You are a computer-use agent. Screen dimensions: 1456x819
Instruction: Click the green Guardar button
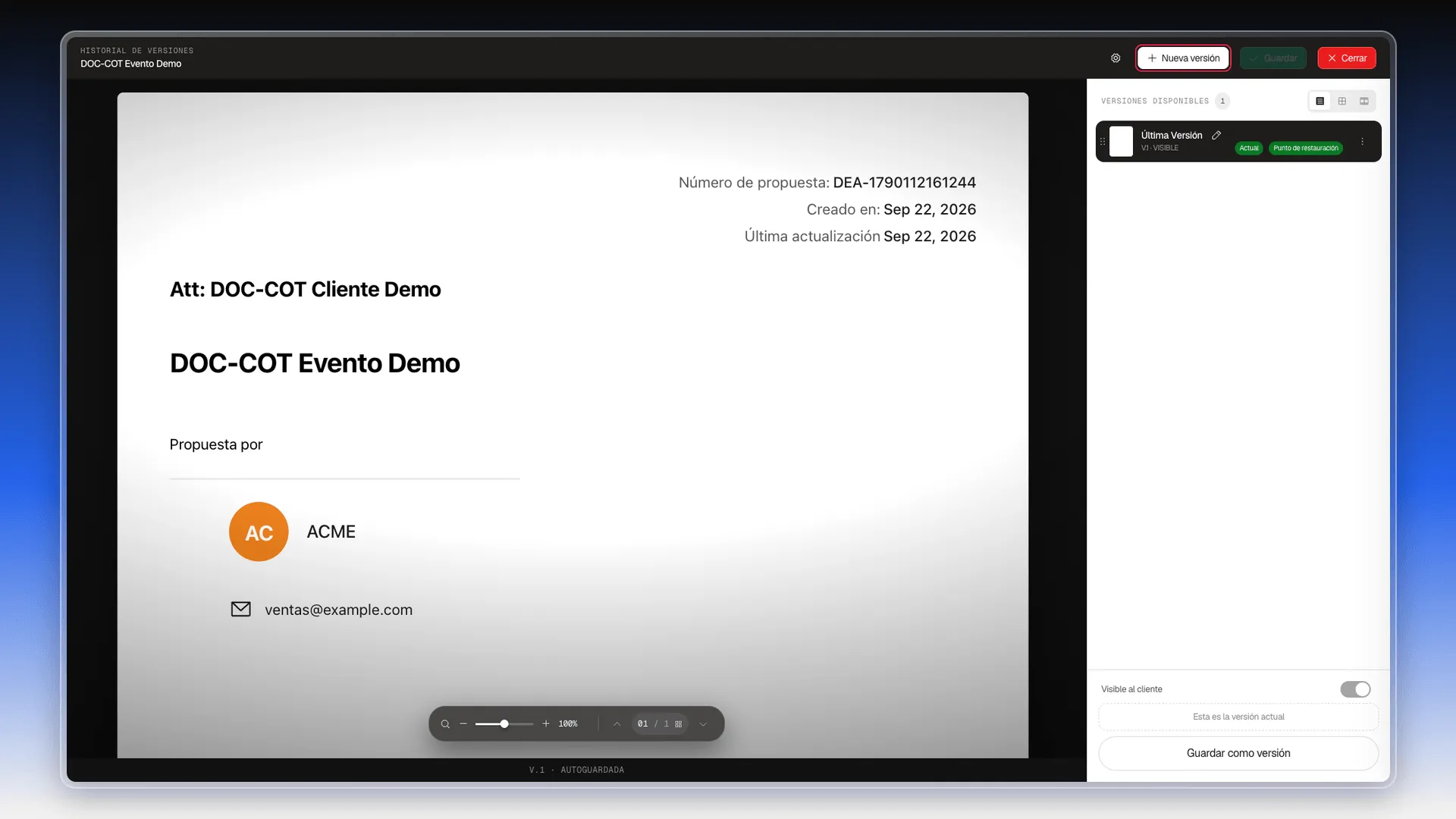coord(1272,58)
